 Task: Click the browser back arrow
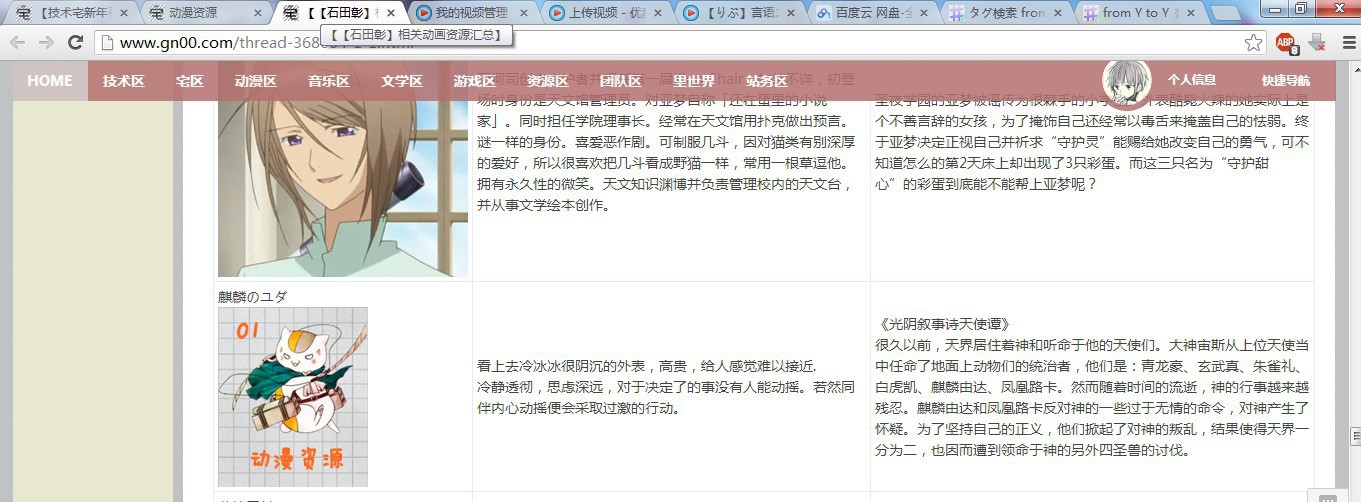[18, 42]
